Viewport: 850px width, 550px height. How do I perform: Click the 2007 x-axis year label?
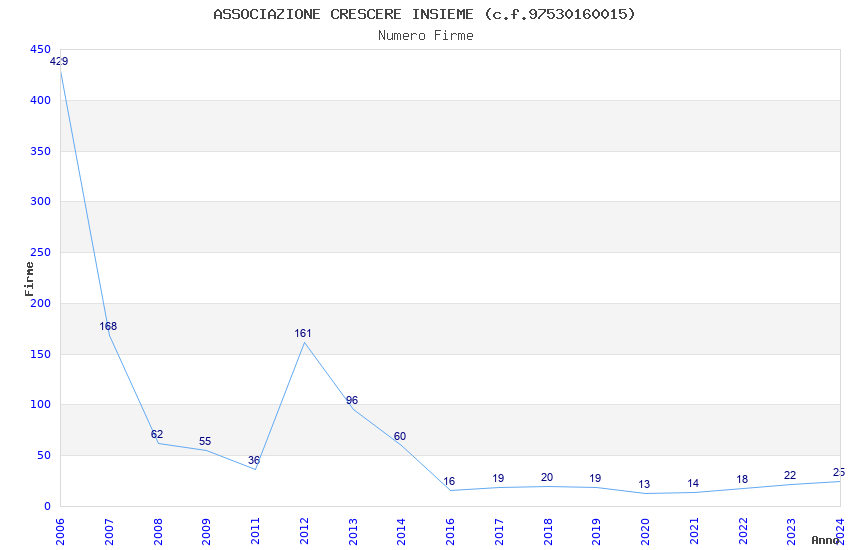(109, 531)
